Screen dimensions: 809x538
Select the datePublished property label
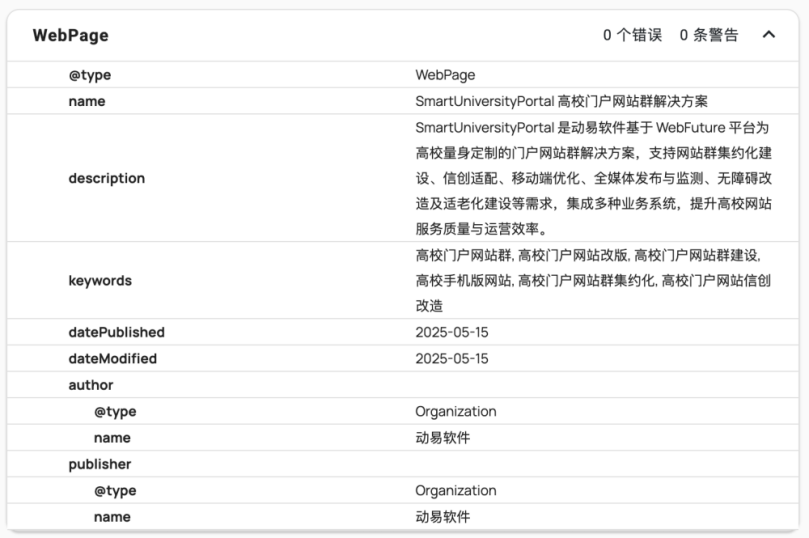click(116, 332)
